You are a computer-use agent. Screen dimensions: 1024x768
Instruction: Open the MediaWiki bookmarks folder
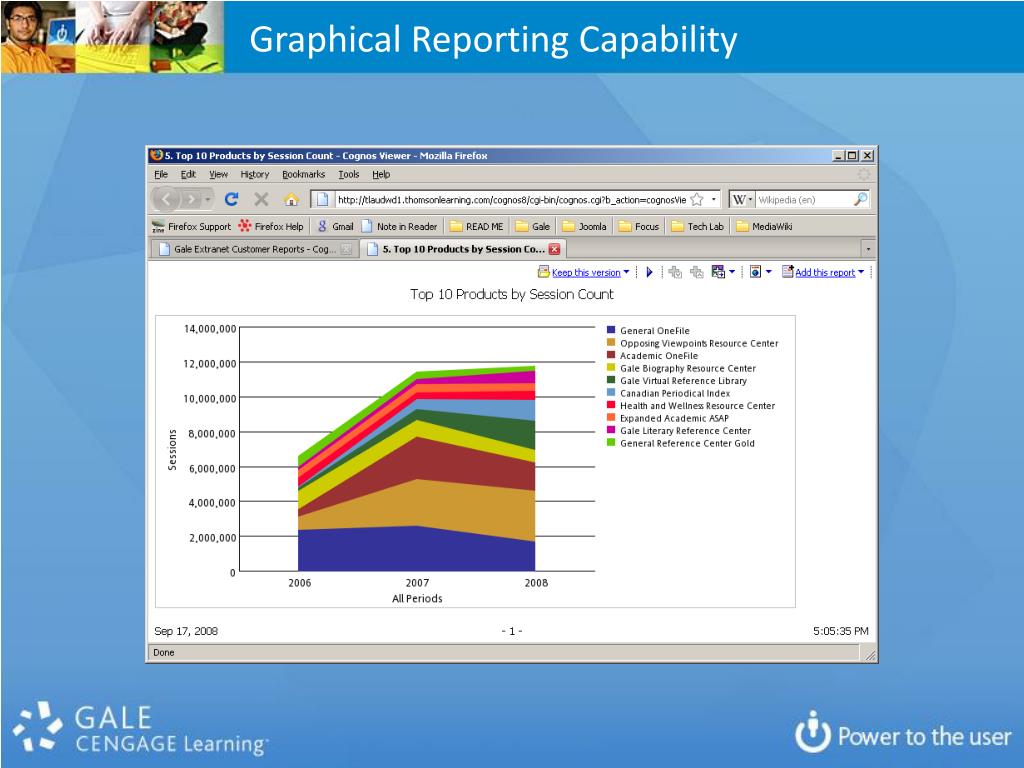(x=764, y=227)
